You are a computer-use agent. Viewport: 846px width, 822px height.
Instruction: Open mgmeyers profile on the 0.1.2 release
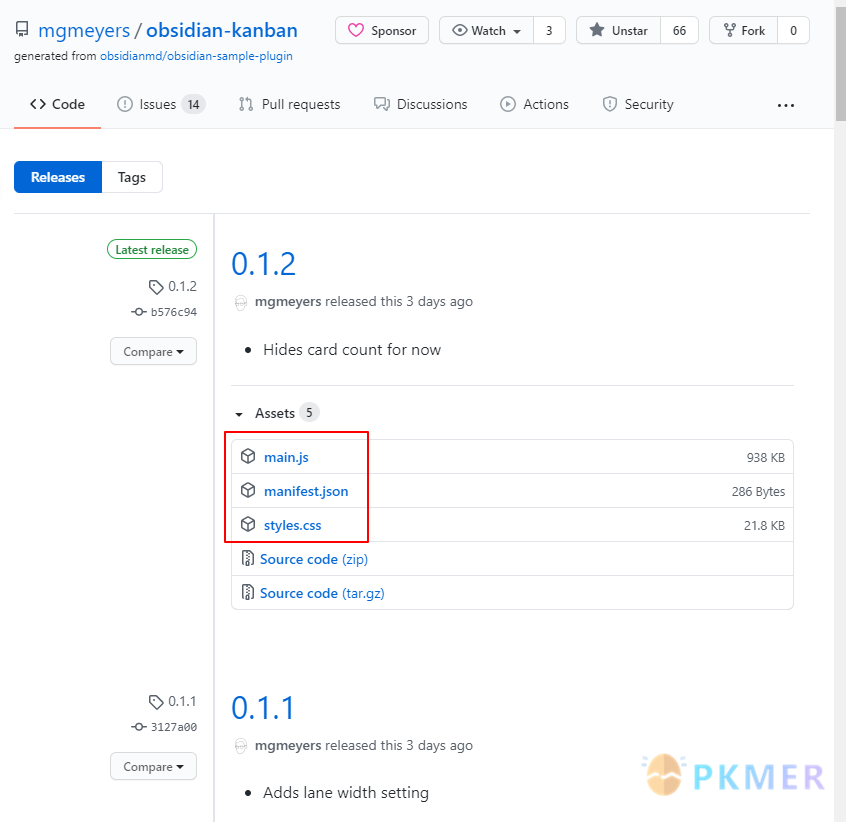[x=288, y=302]
